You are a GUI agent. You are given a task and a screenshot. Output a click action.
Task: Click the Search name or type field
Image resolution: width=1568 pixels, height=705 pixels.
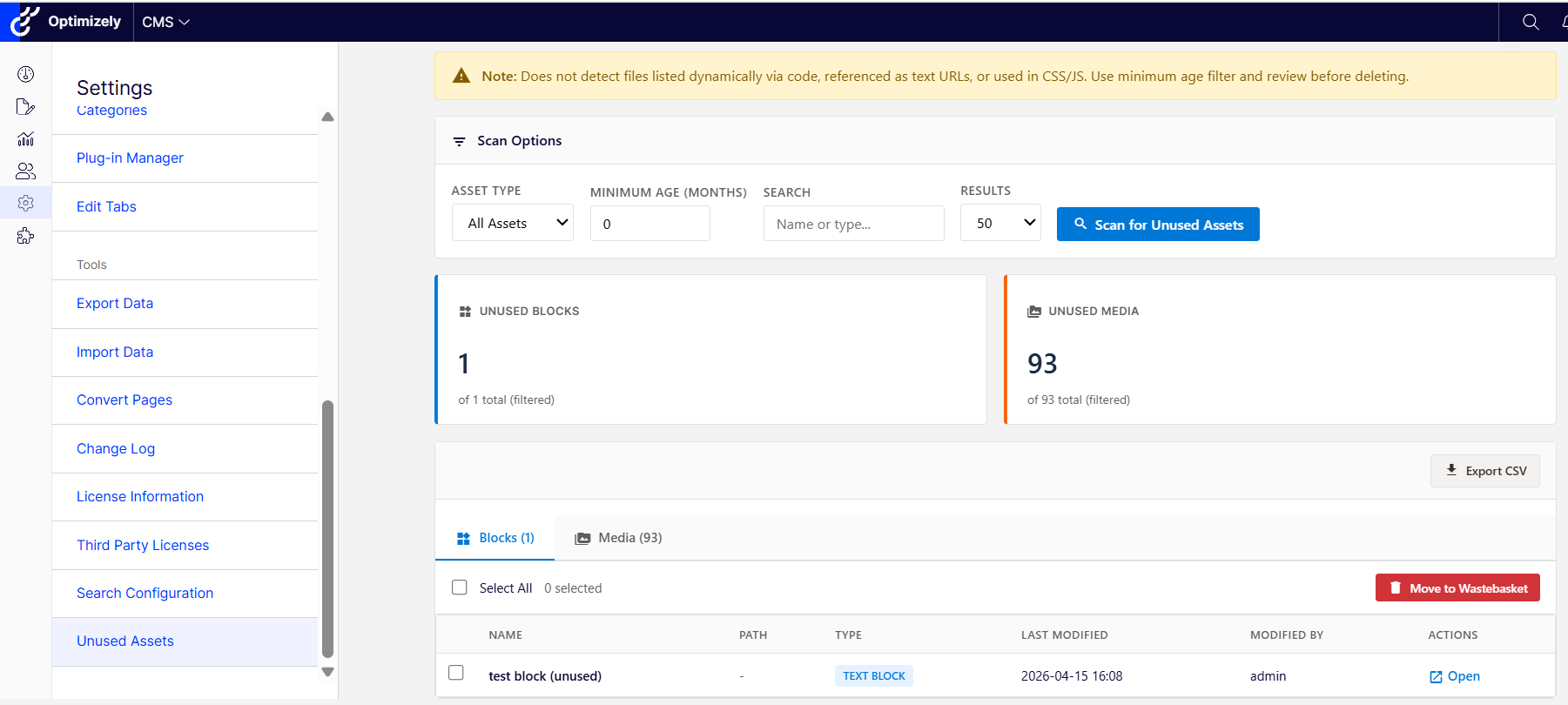tap(853, 224)
